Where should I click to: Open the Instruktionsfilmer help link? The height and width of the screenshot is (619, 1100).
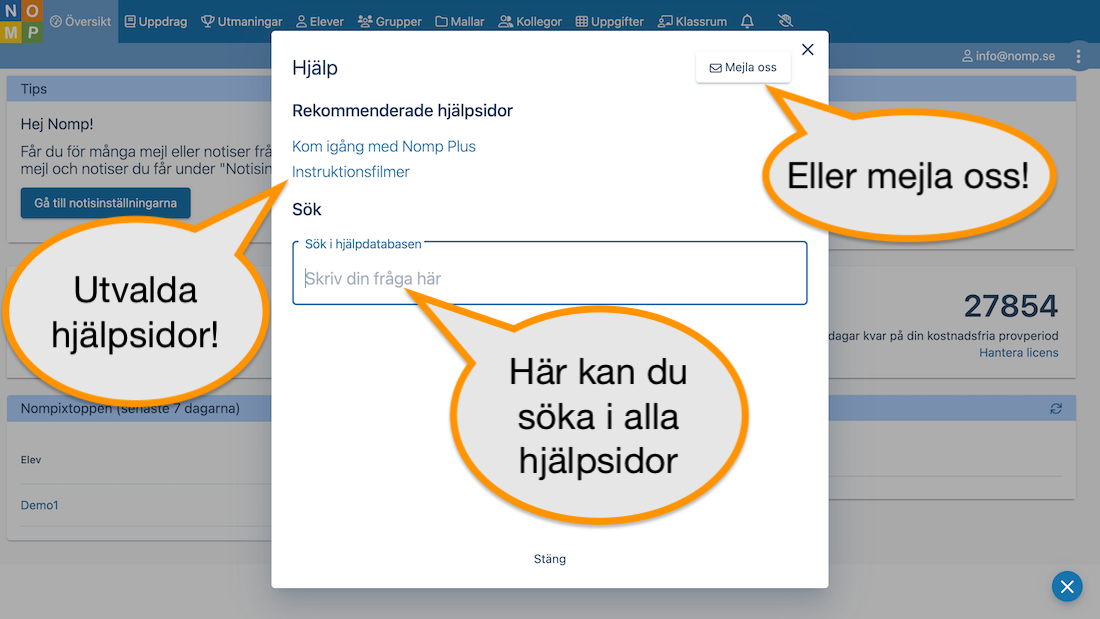[x=351, y=172]
